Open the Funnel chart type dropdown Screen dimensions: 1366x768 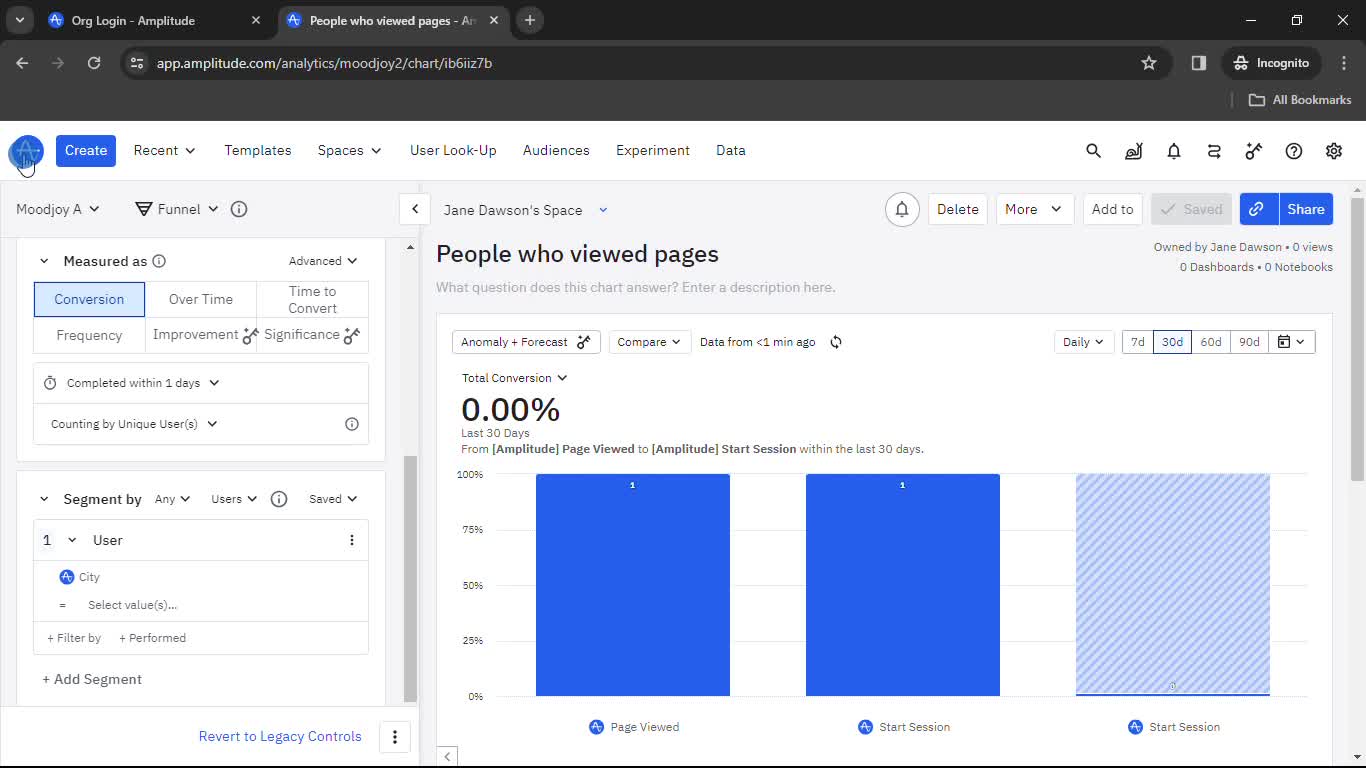coord(177,209)
